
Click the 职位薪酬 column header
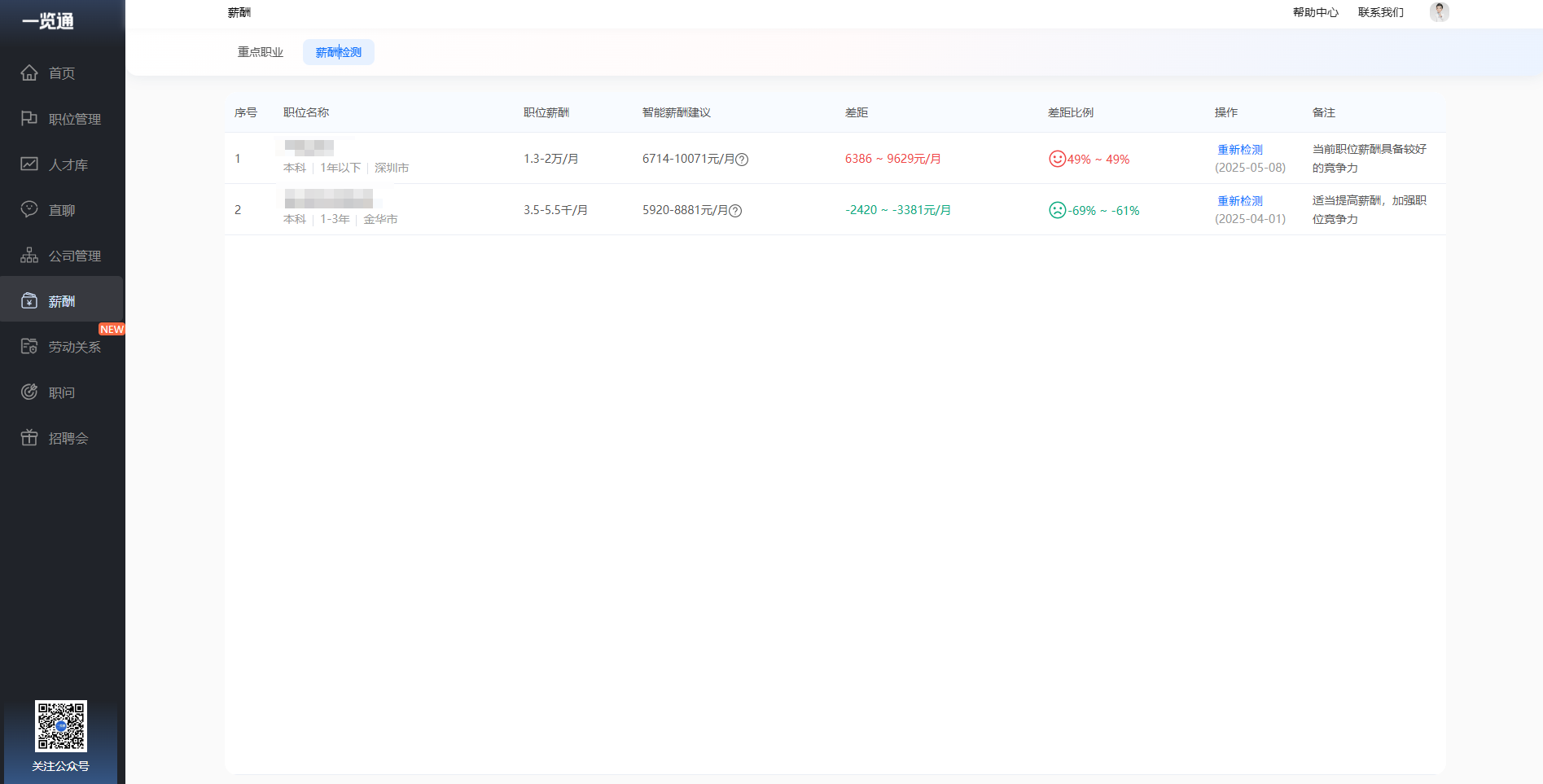[546, 112]
